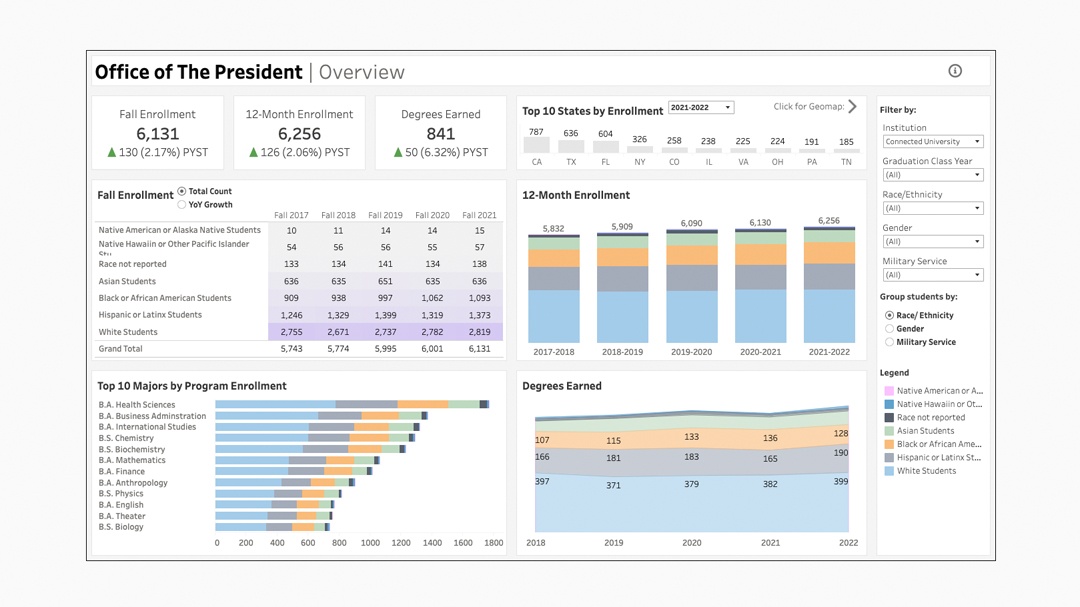Open the 2021-2022 year dropdown
The height and width of the screenshot is (607, 1080).
pyautogui.click(x=701, y=108)
